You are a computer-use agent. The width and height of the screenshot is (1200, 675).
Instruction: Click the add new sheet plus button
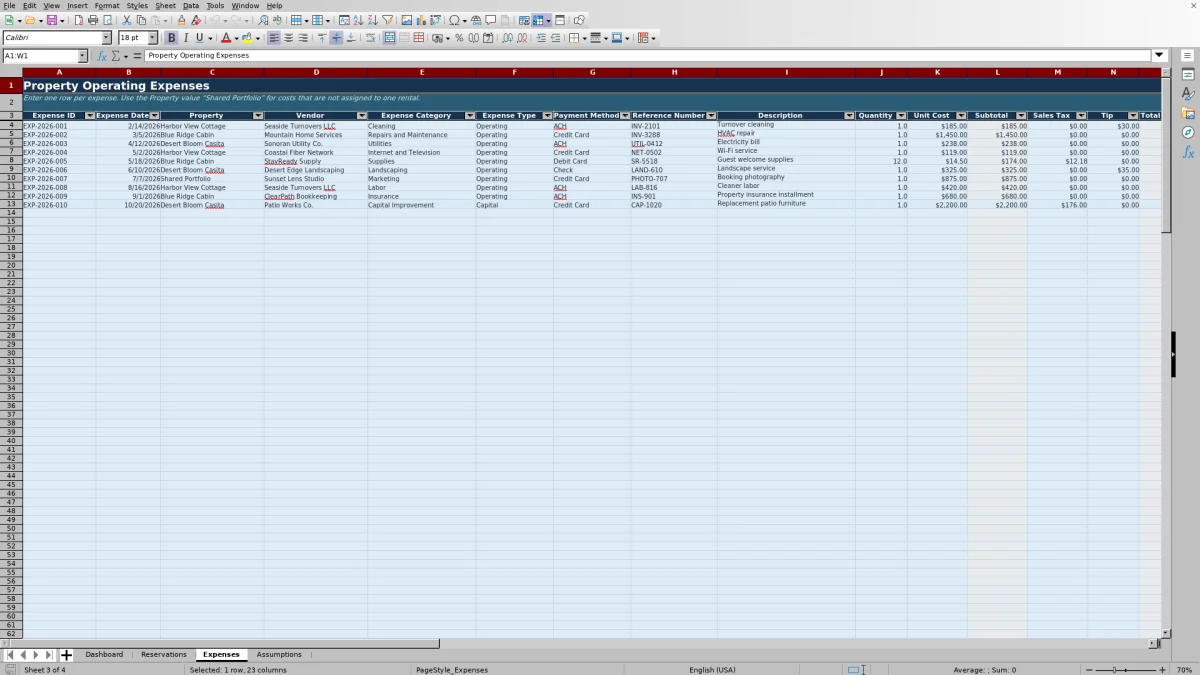click(67, 655)
